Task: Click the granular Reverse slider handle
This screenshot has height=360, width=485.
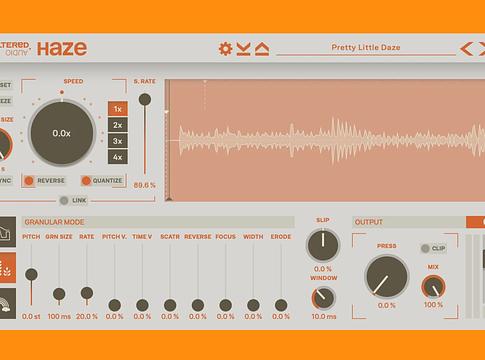Action: tap(198, 305)
